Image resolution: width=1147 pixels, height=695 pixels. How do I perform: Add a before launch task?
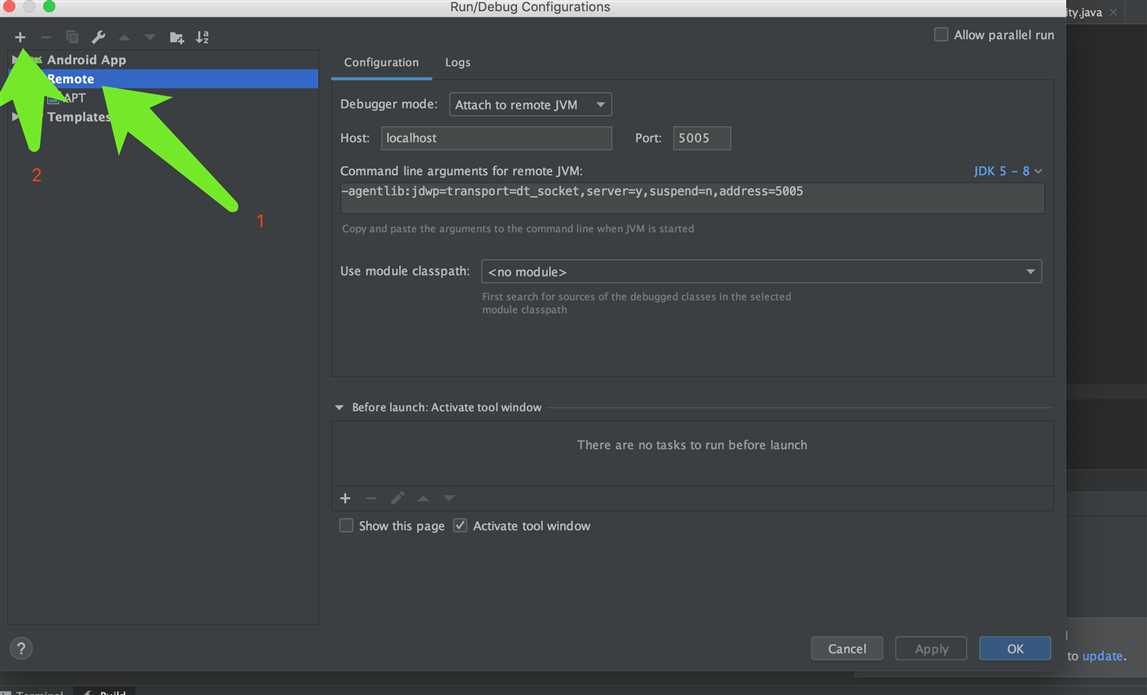(x=345, y=498)
